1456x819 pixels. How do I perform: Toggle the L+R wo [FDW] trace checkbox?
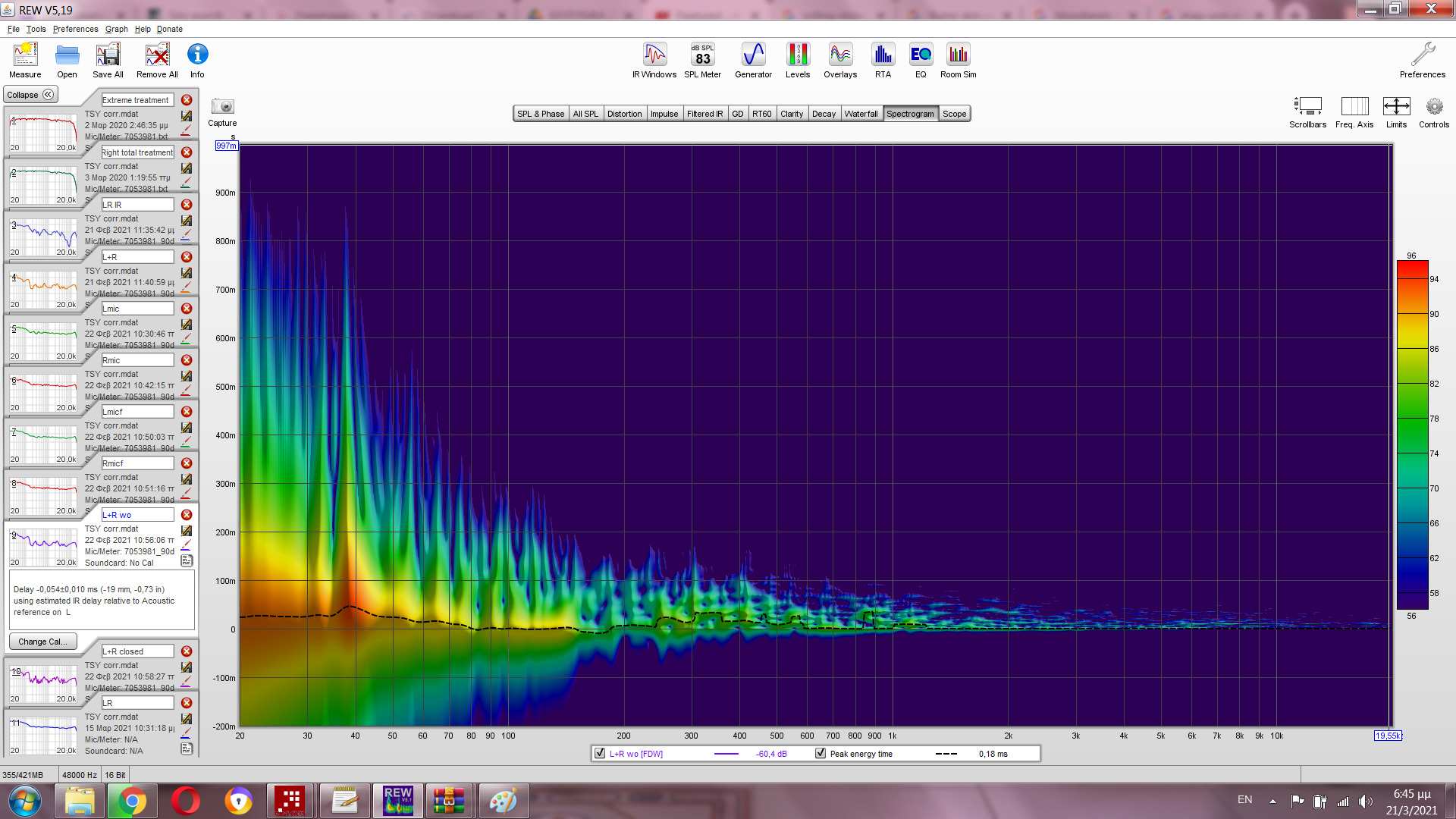(601, 754)
